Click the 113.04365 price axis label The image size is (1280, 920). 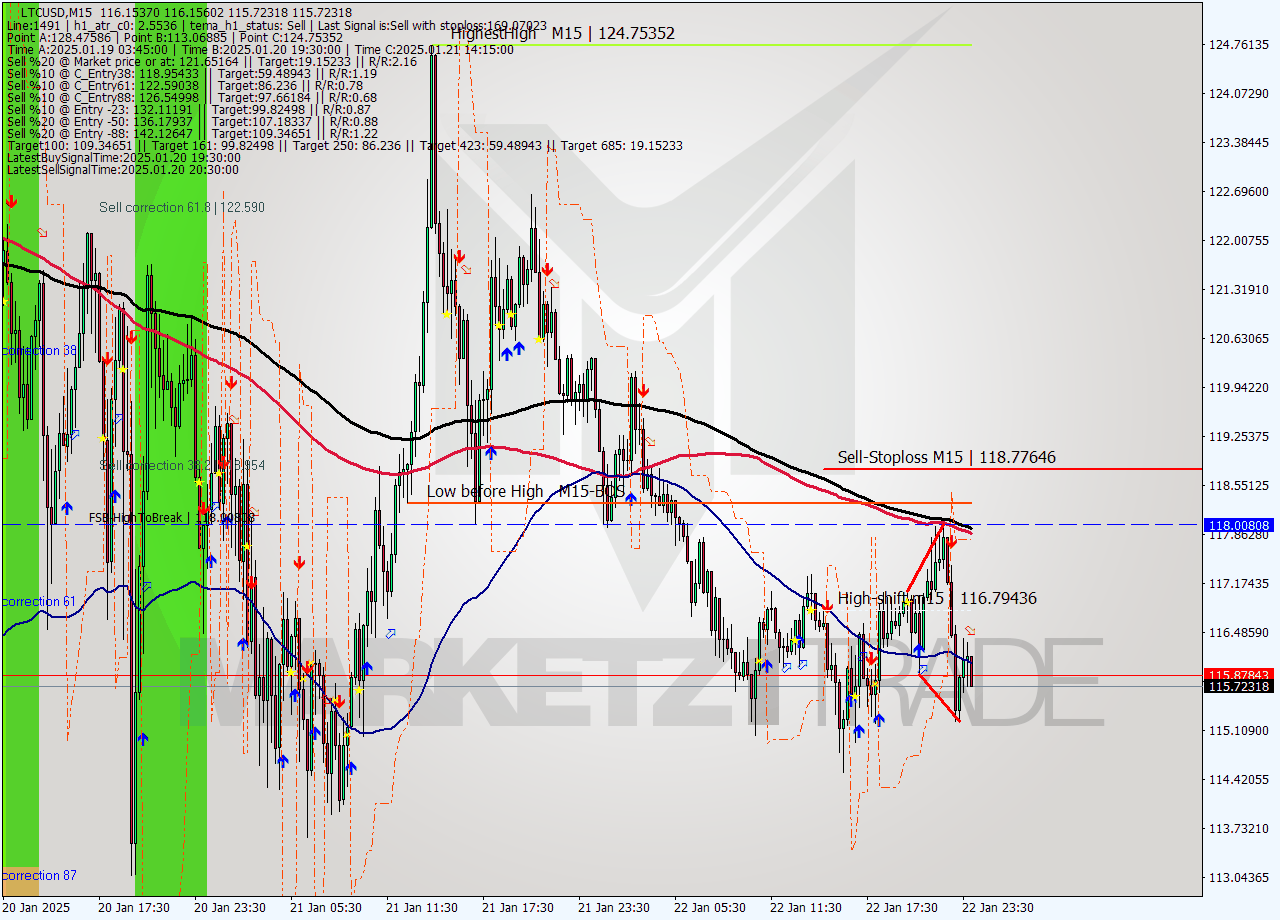point(1239,877)
